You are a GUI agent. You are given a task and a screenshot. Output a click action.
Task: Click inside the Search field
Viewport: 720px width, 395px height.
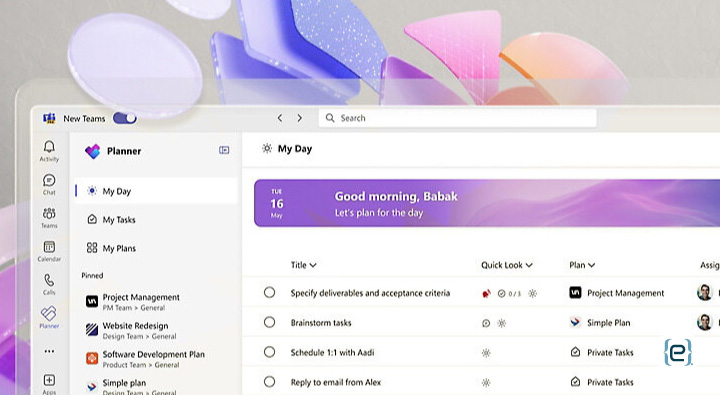click(x=458, y=118)
